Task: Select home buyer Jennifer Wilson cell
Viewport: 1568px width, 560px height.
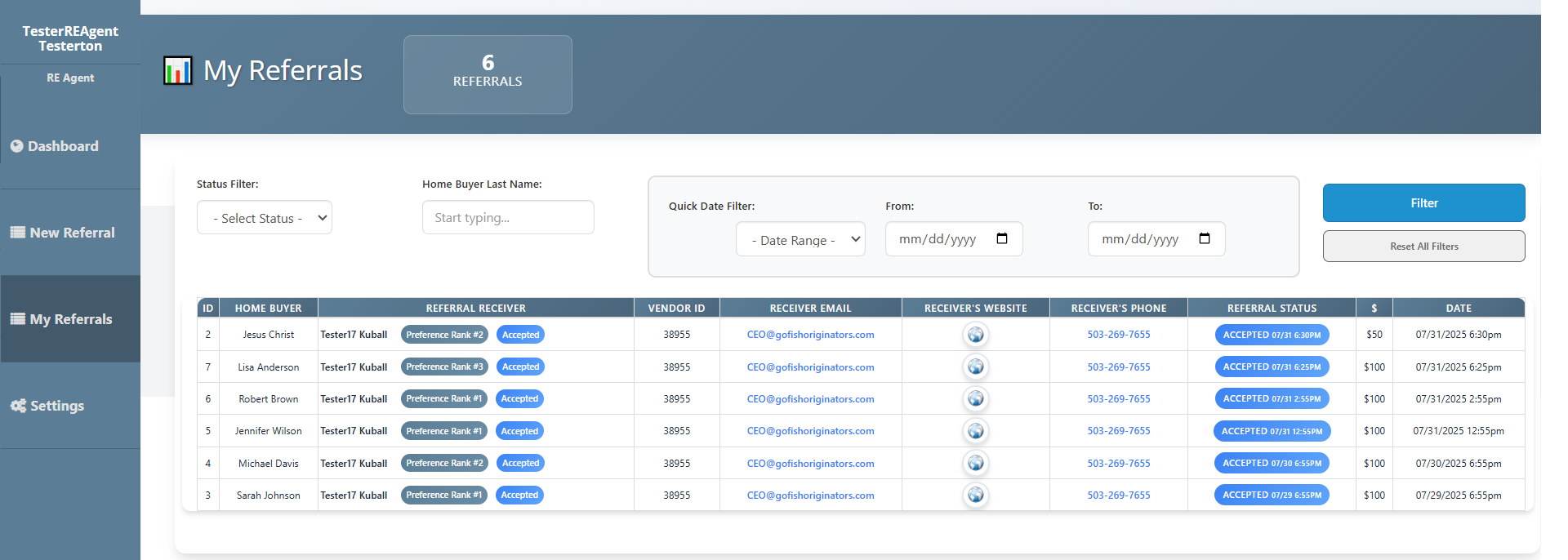Action: point(268,431)
